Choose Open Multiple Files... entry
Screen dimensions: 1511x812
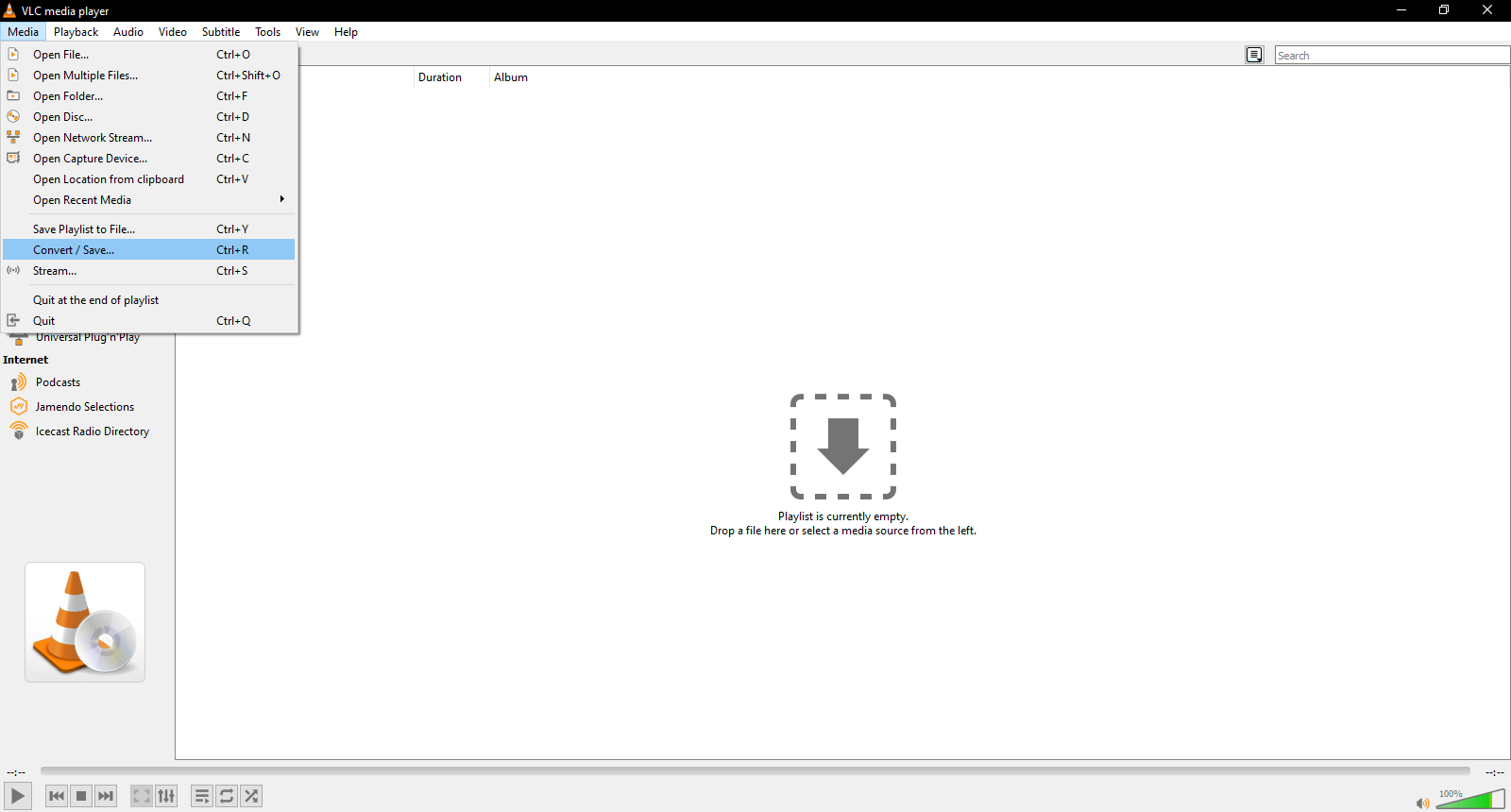click(149, 75)
